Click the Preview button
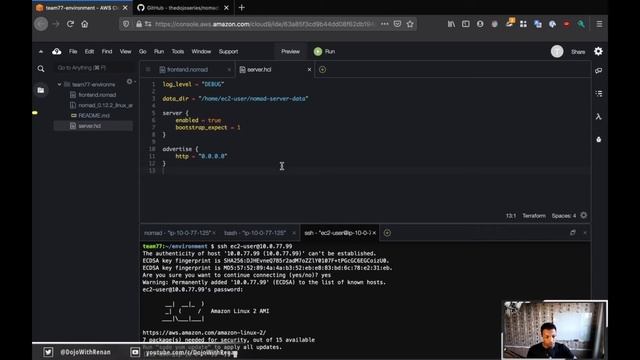The height and width of the screenshot is (360, 640). pyautogui.click(x=290, y=51)
